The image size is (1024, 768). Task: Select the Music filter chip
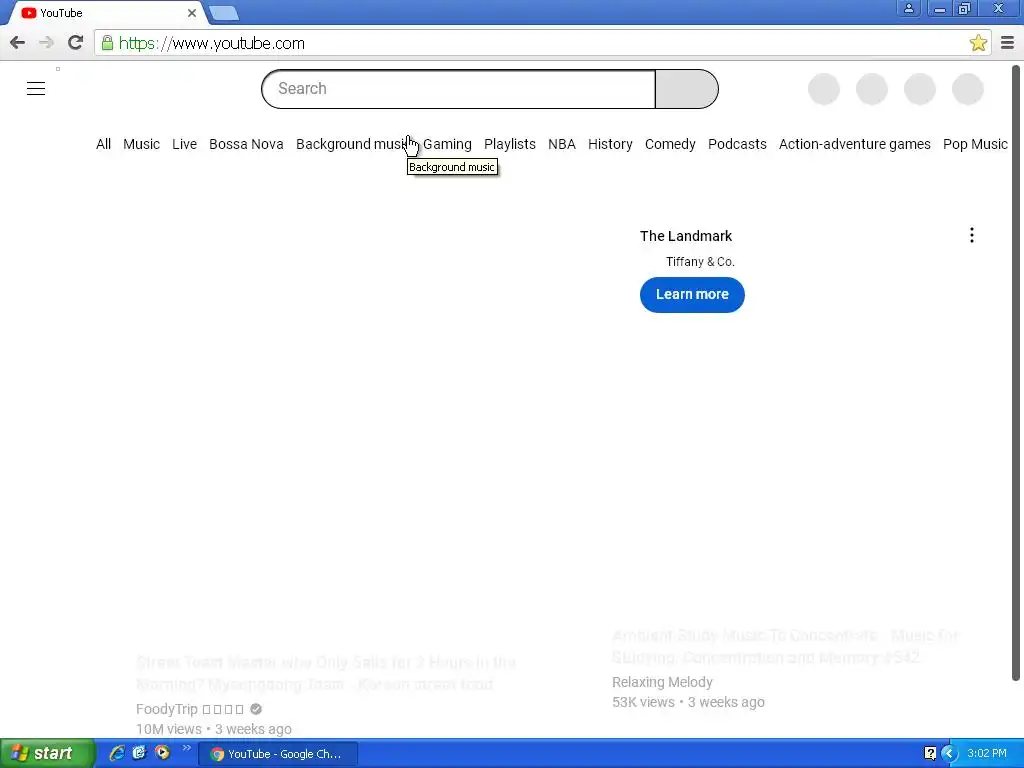141,144
